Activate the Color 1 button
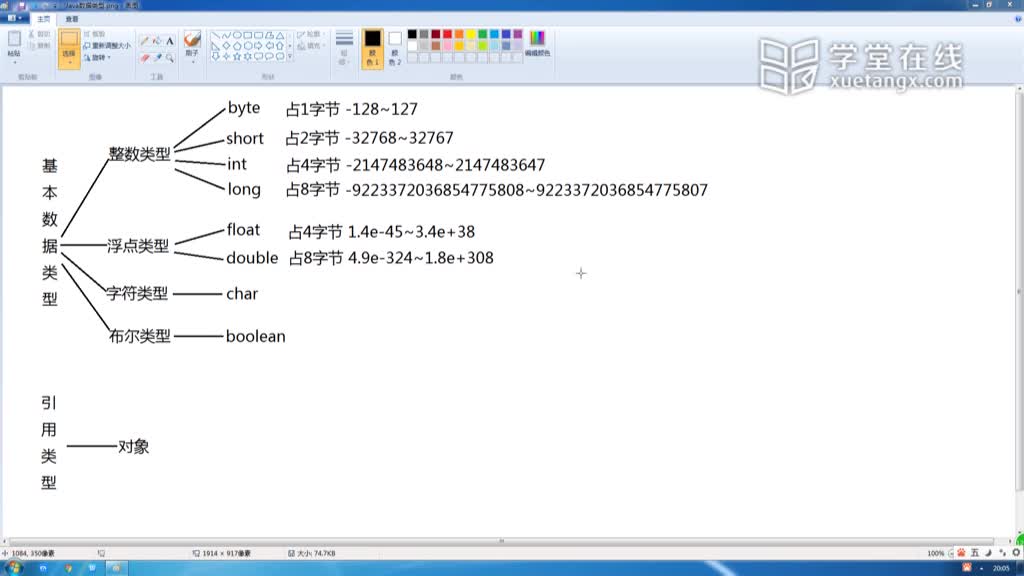 (x=372, y=48)
